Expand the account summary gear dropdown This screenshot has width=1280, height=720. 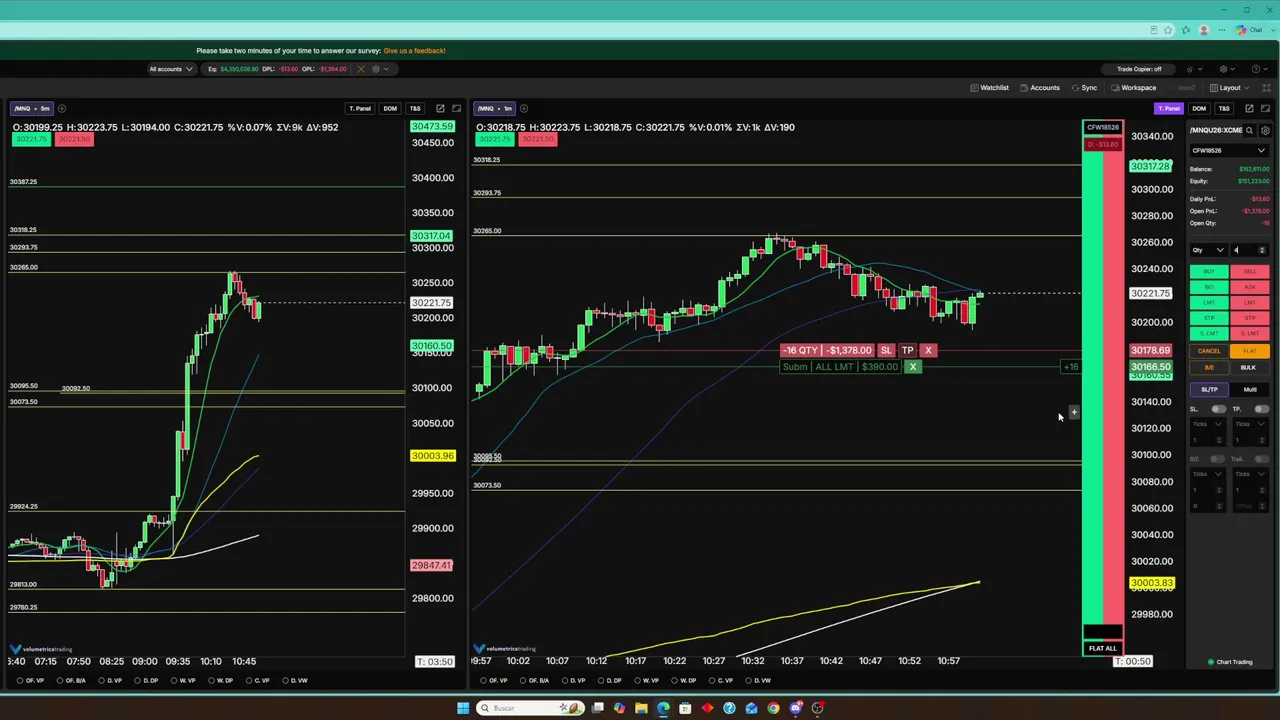tap(379, 69)
